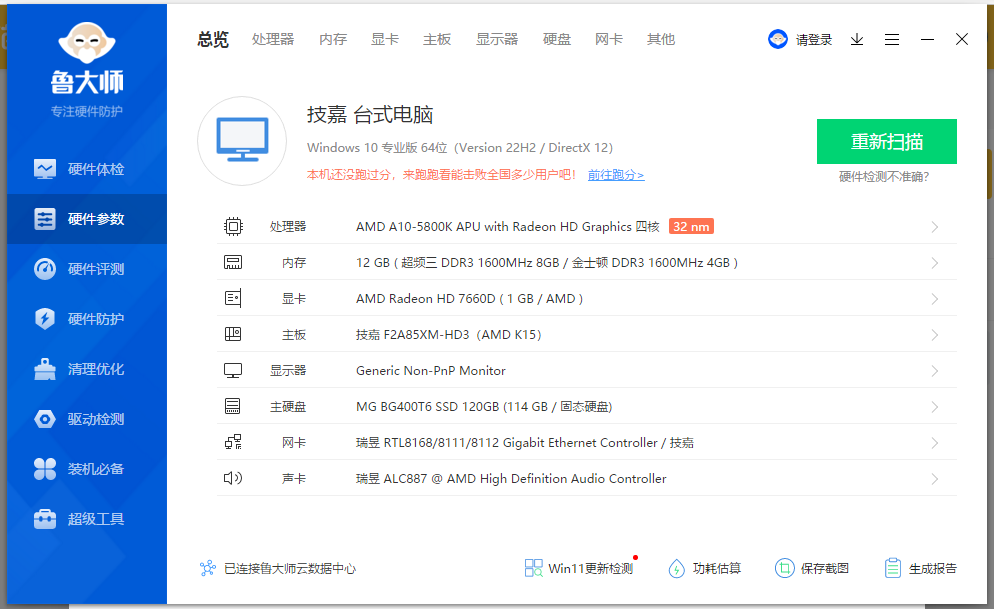Screen dimensions: 994x609
Task: Click the RTL8168 Ethernet Controller text
Action: 525,443
